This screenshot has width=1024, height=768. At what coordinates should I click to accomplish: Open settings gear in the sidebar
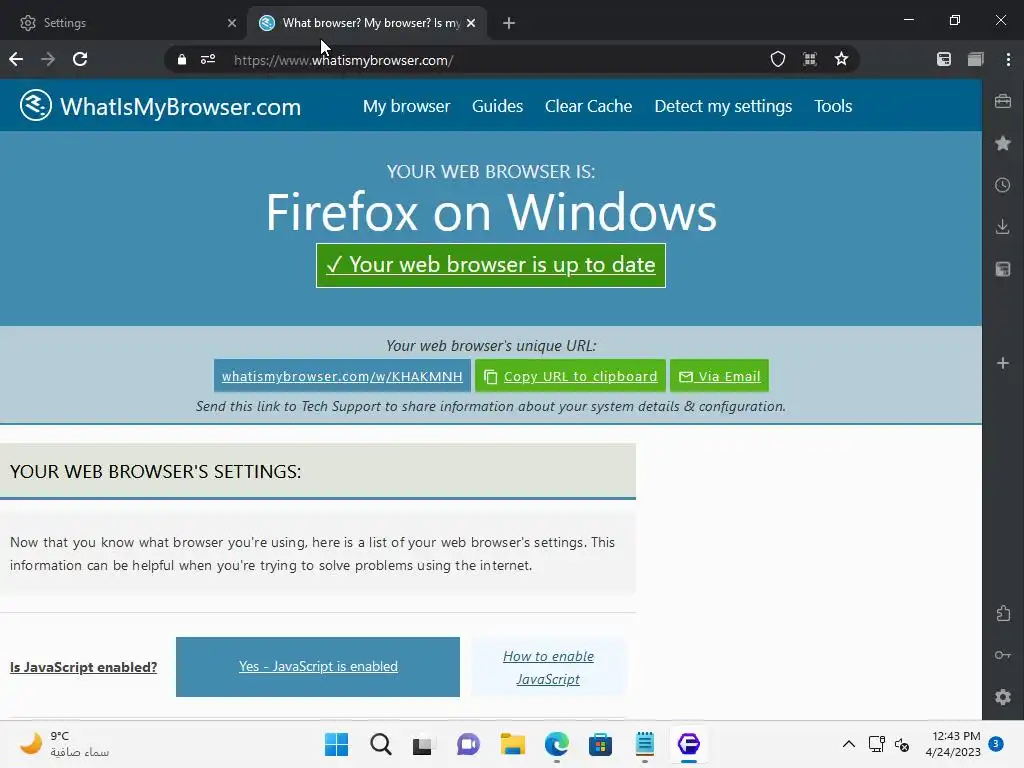pyautogui.click(x=1003, y=697)
